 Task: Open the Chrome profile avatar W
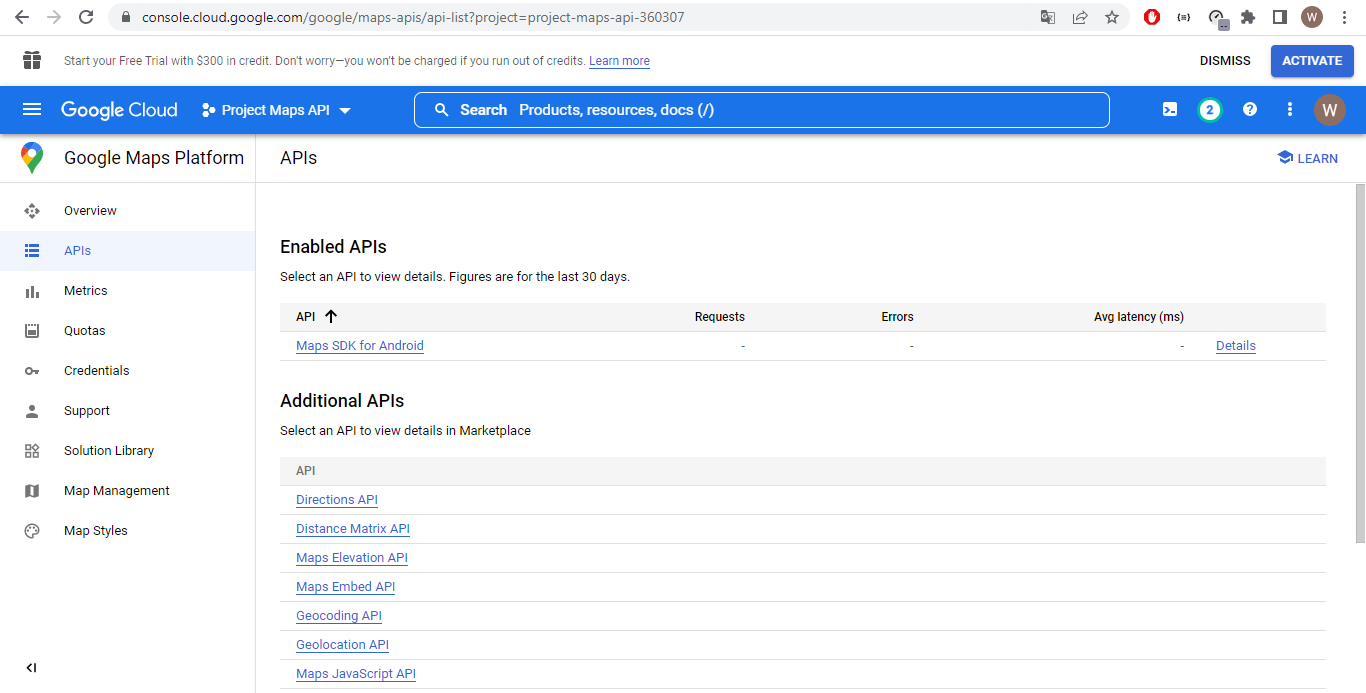pos(1312,17)
